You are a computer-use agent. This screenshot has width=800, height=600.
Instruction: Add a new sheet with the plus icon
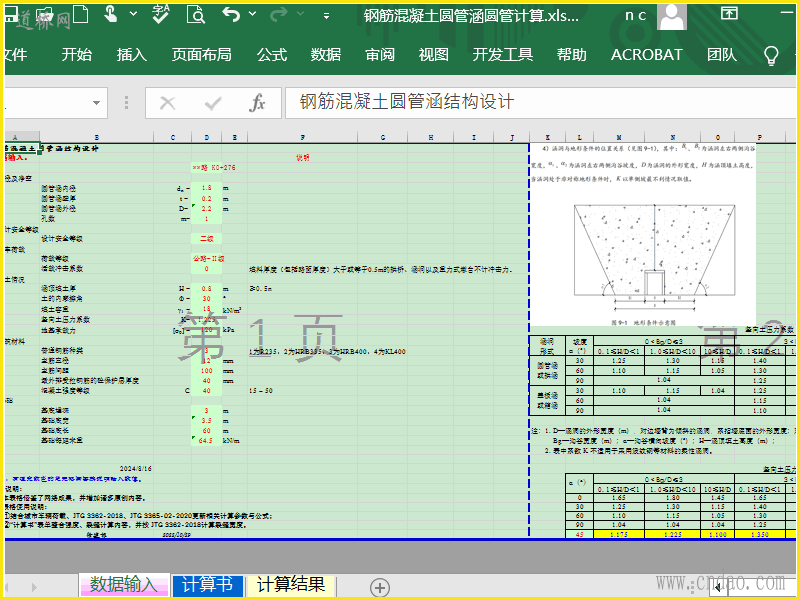point(379,587)
